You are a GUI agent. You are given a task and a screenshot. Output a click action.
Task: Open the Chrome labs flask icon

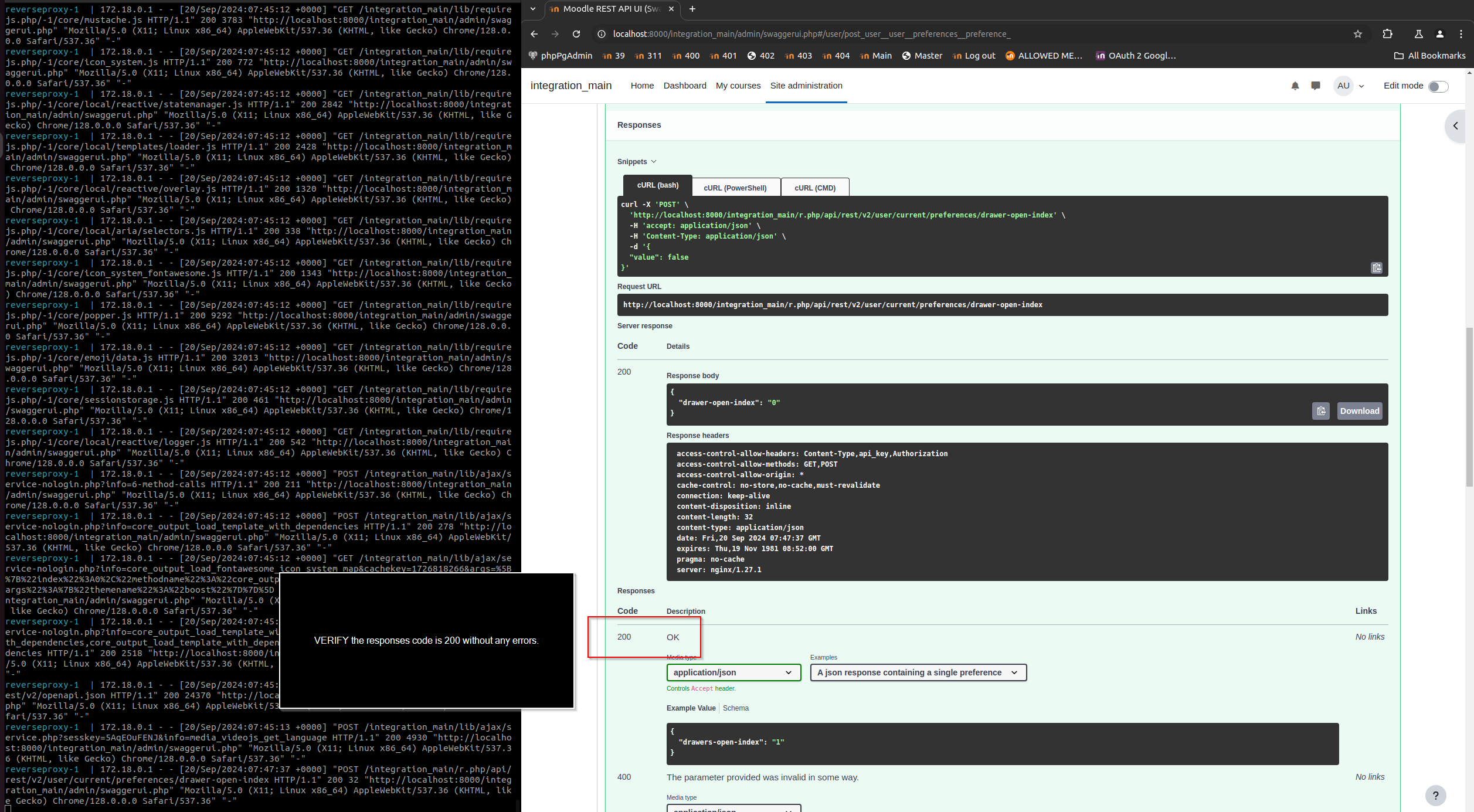click(x=1419, y=34)
